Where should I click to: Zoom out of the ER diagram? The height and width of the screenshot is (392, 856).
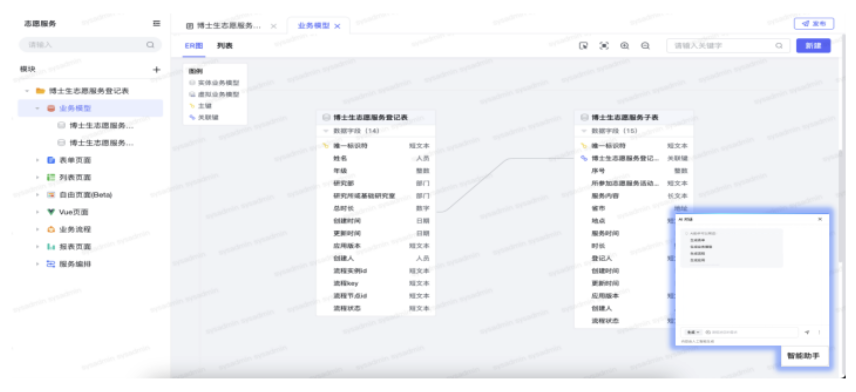[x=645, y=46]
